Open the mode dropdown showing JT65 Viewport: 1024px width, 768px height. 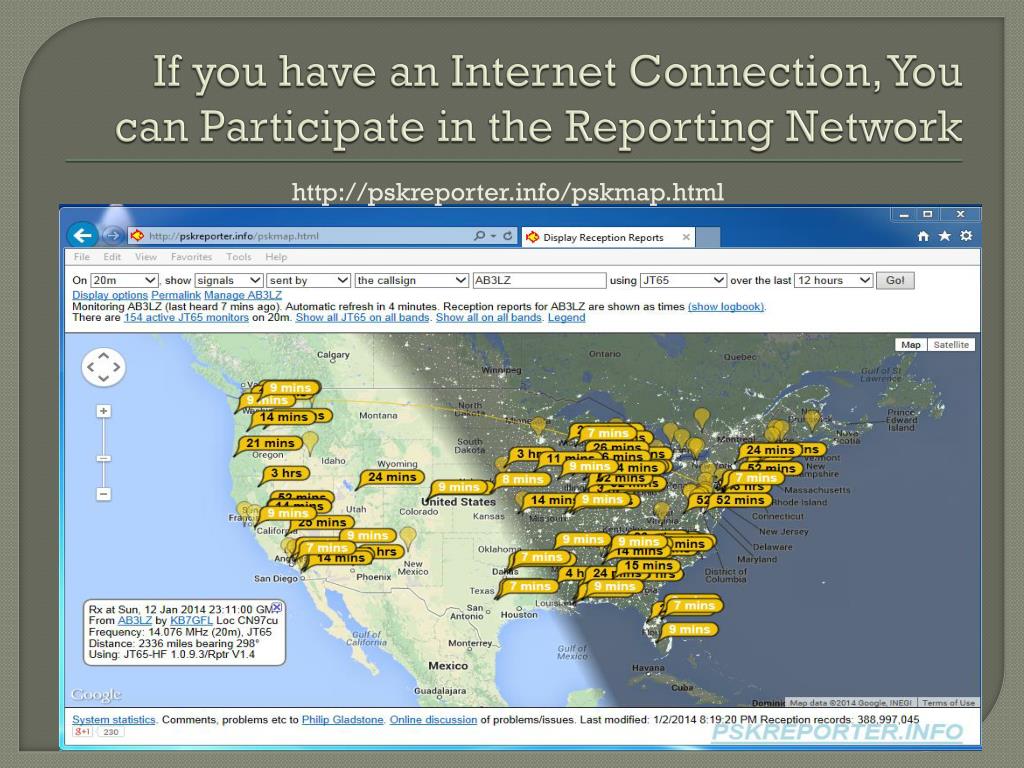[683, 280]
